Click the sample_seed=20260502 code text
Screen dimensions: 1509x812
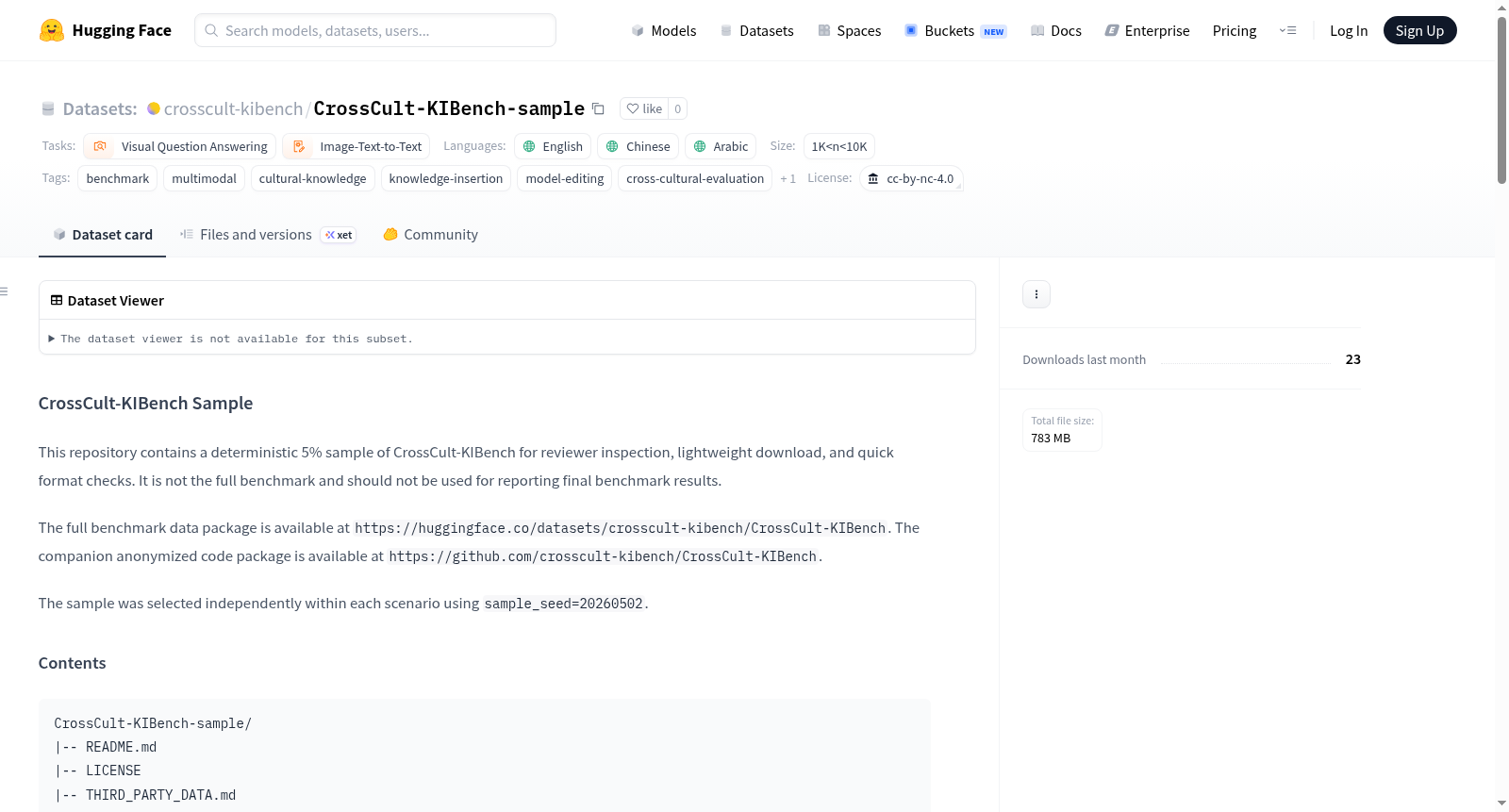[564, 604]
